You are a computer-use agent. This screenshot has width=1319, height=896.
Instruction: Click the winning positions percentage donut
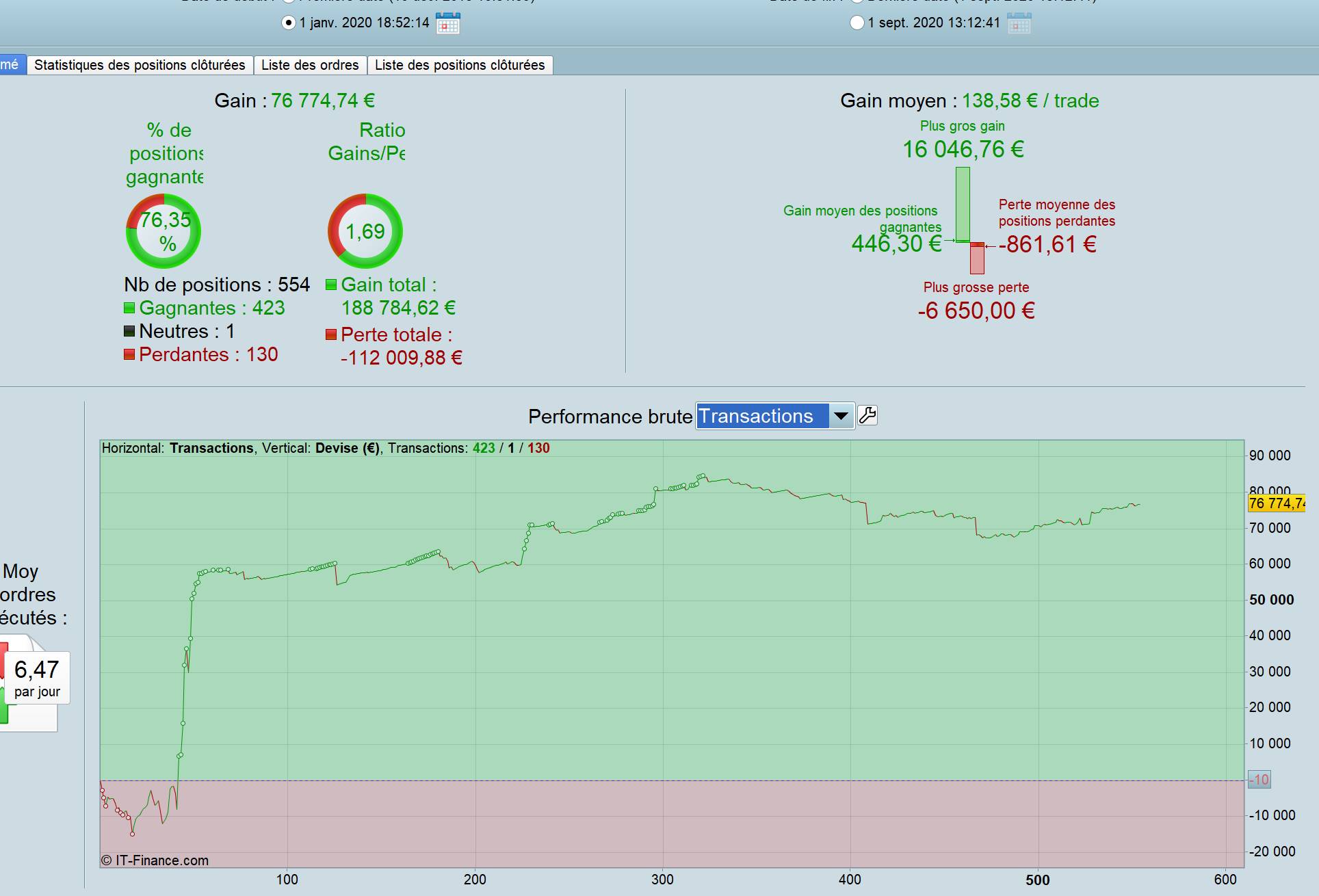164,231
